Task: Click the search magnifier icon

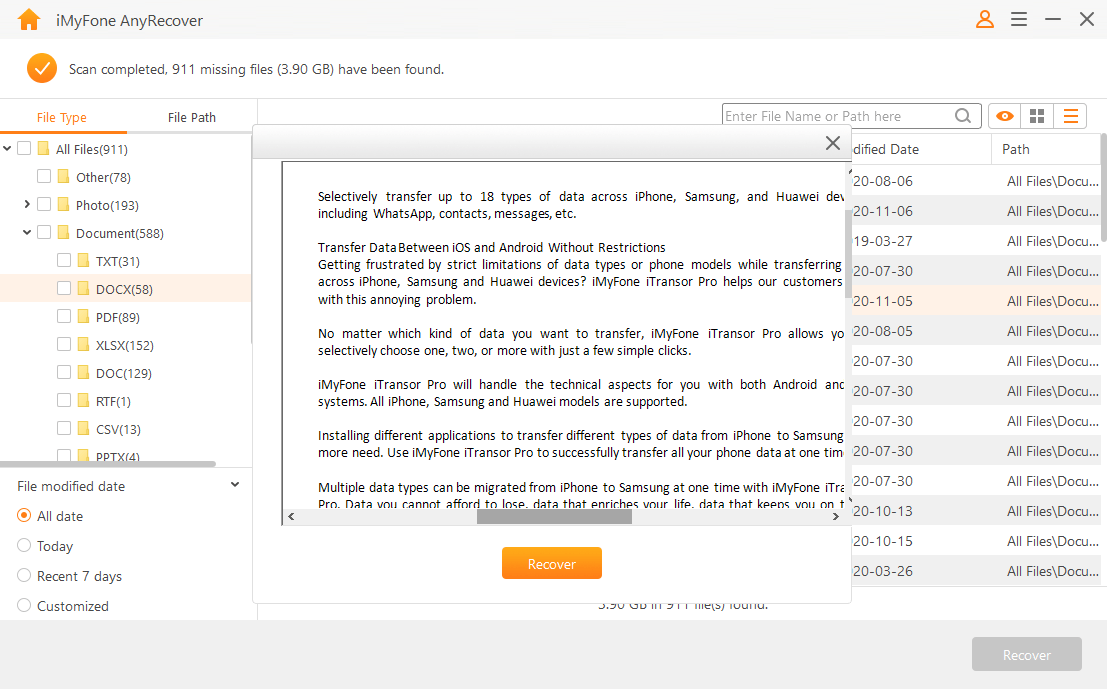Action: click(x=962, y=115)
